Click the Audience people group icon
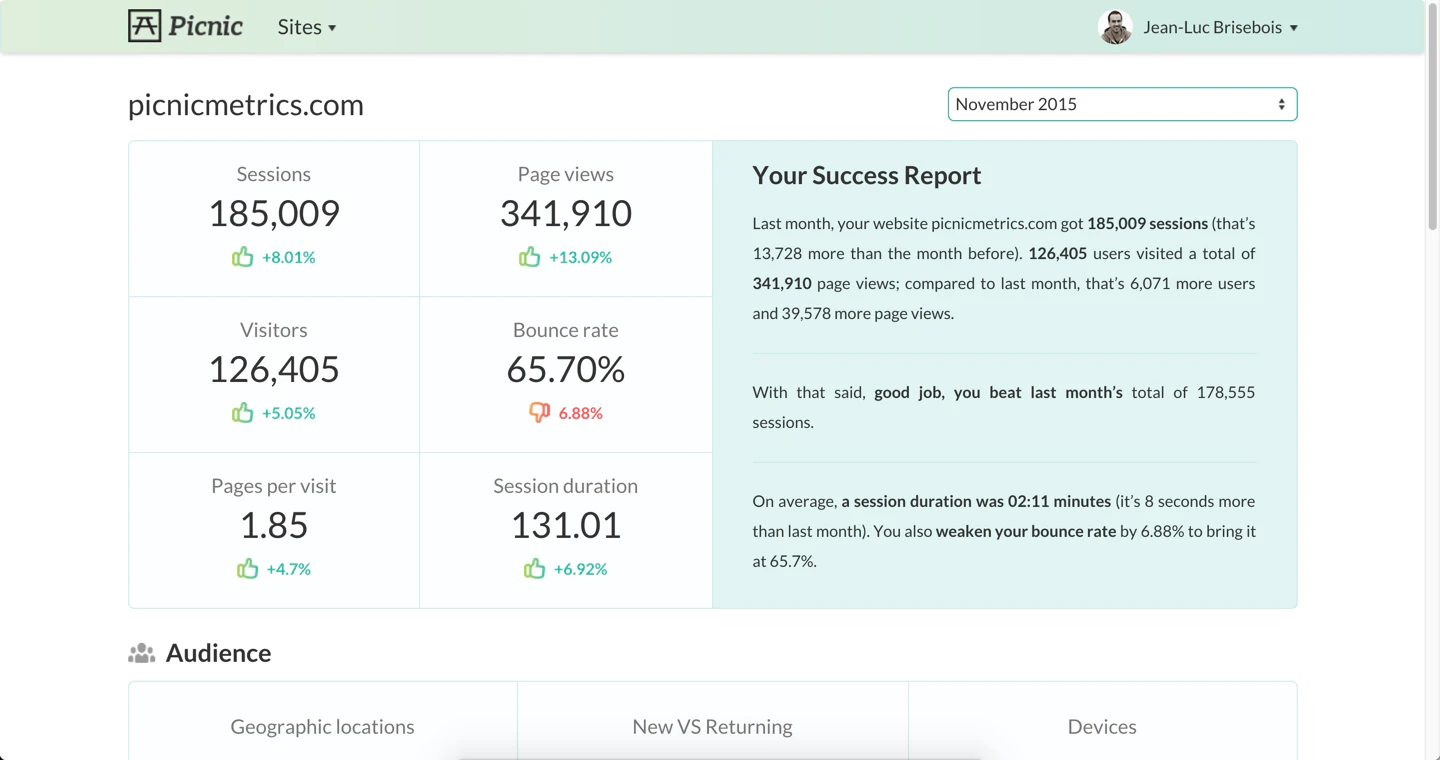The height and width of the screenshot is (760, 1440). pyautogui.click(x=142, y=653)
